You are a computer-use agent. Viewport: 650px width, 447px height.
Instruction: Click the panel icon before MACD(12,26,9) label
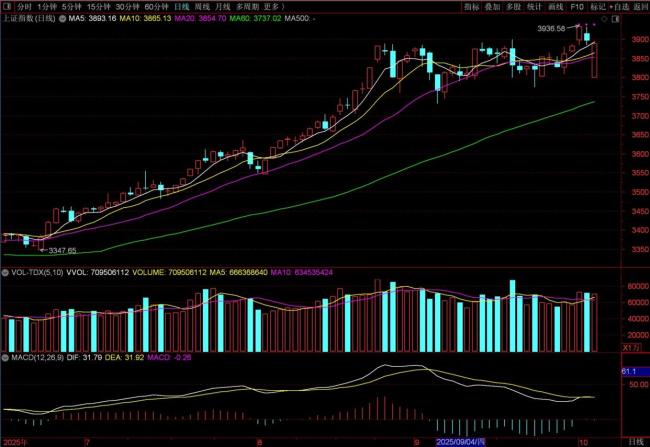point(4,357)
